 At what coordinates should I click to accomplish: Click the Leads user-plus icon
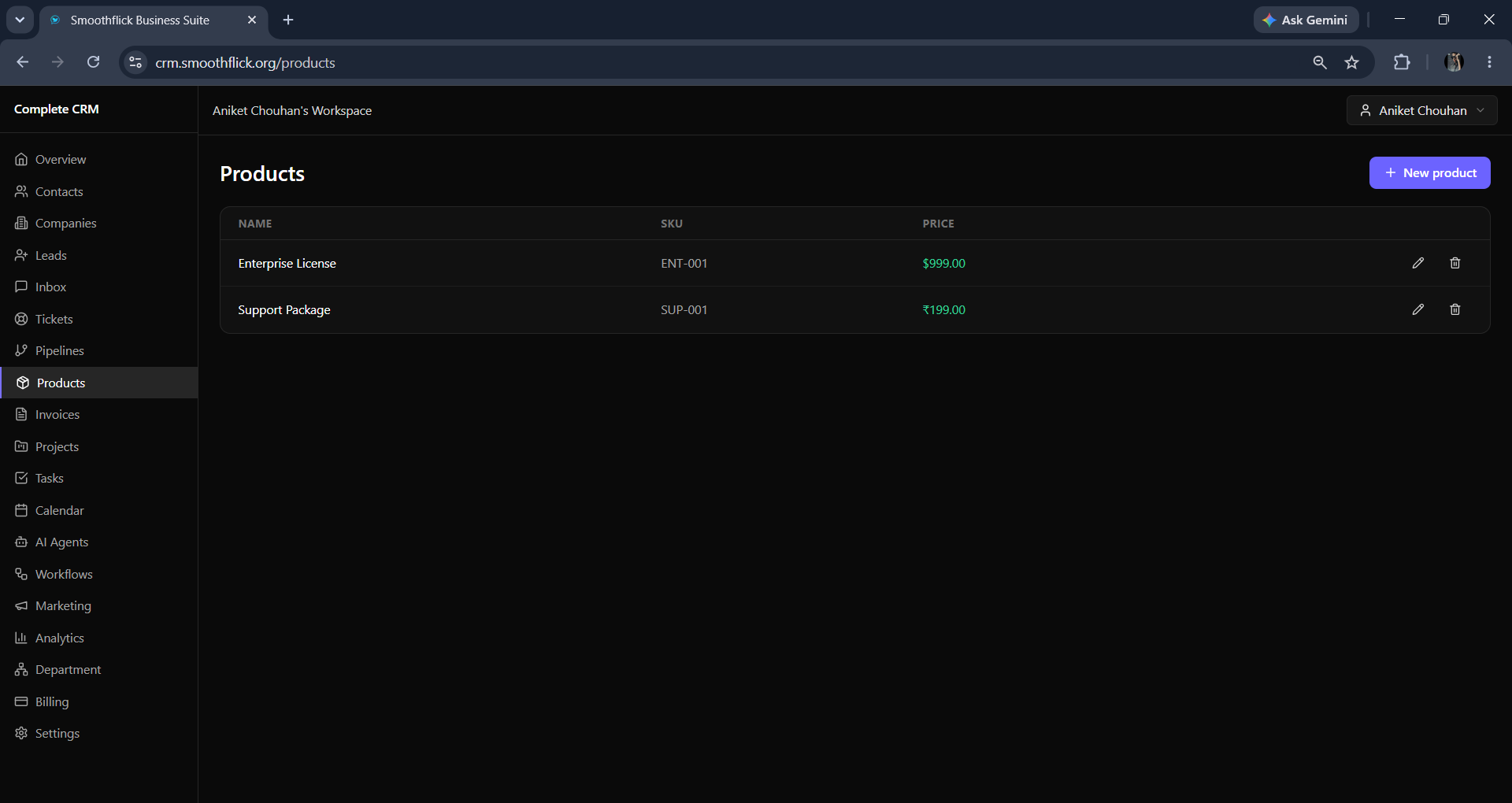(x=21, y=255)
